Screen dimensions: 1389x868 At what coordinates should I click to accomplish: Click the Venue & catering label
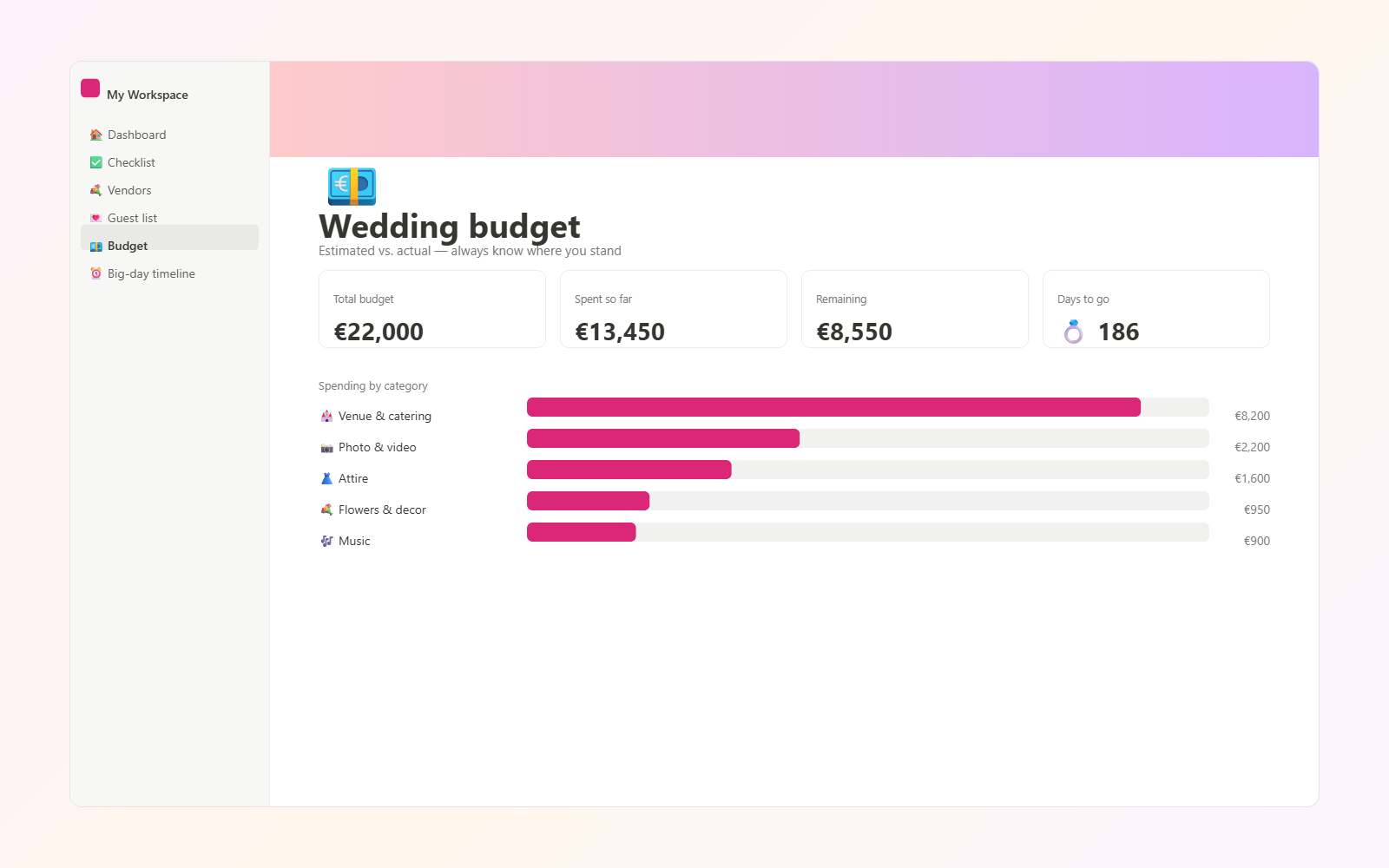[385, 416]
